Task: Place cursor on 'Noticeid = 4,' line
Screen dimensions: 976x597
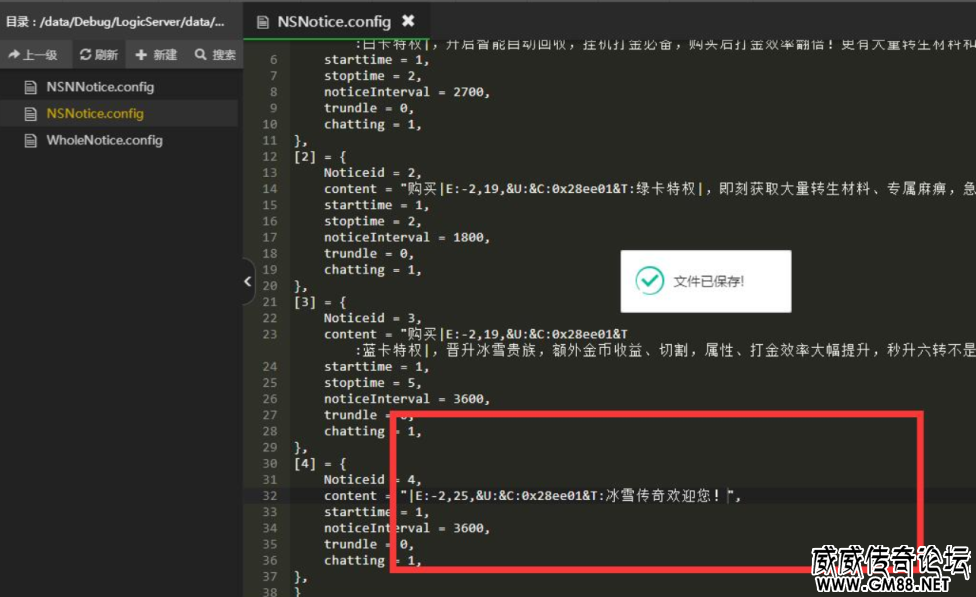Action: coord(372,480)
